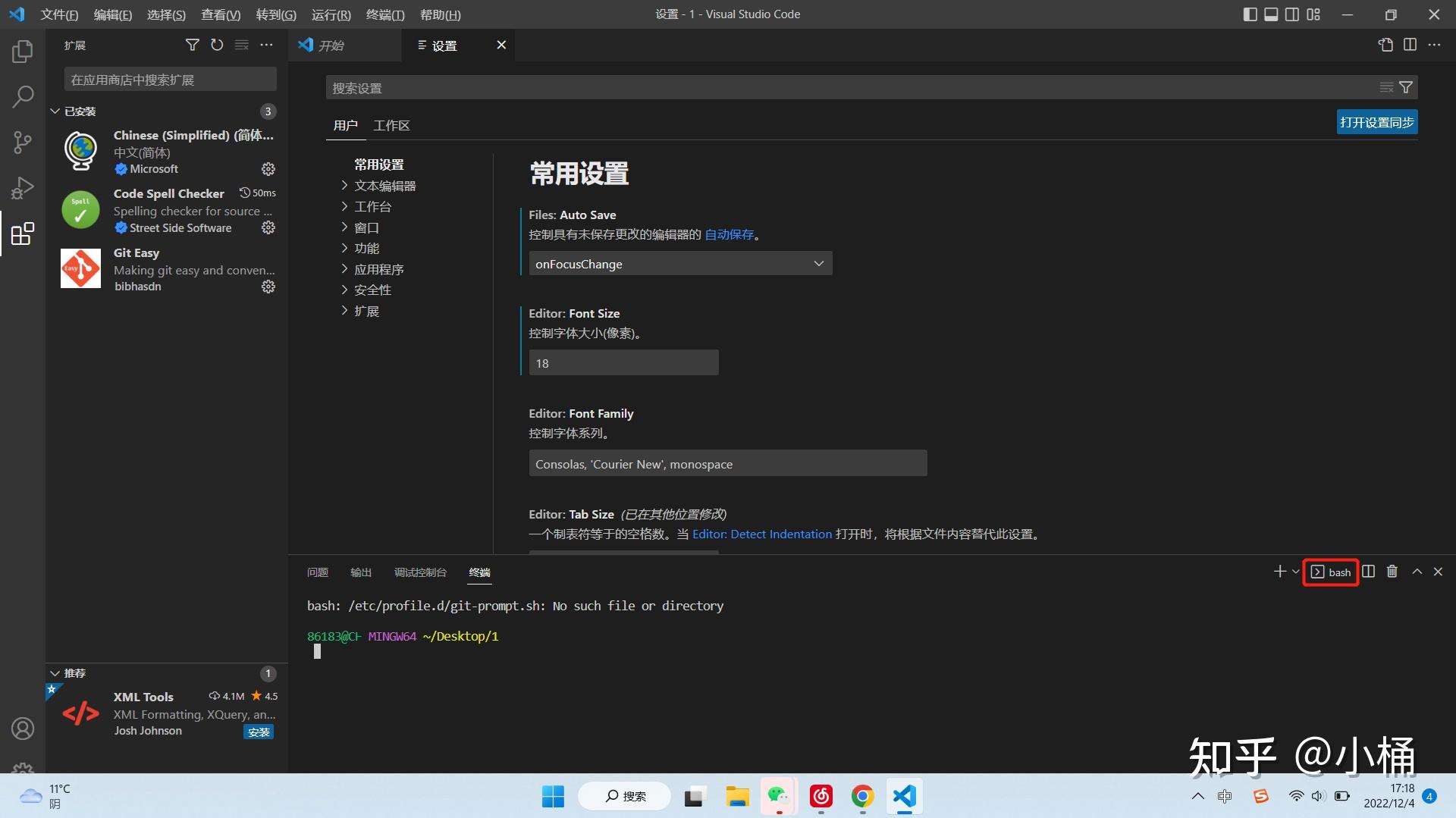Click the 打开设置同步 button
Image resolution: width=1456 pixels, height=818 pixels.
click(1376, 121)
